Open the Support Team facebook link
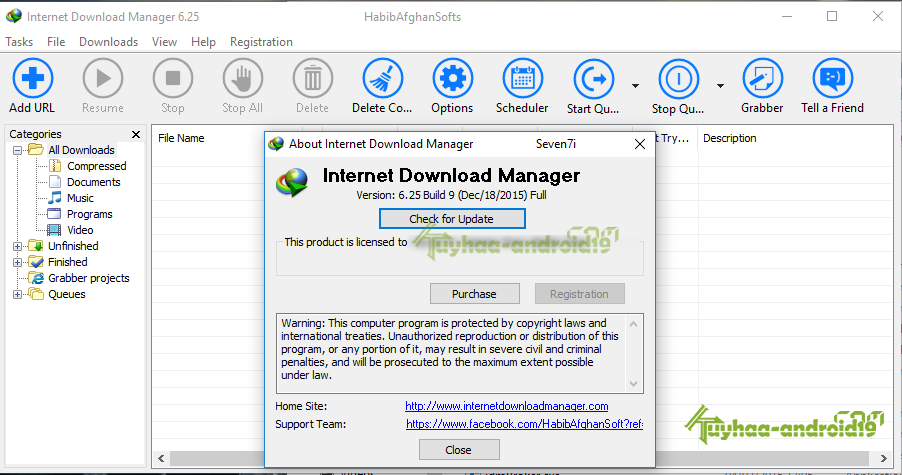This screenshot has width=902, height=475. click(524, 424)
